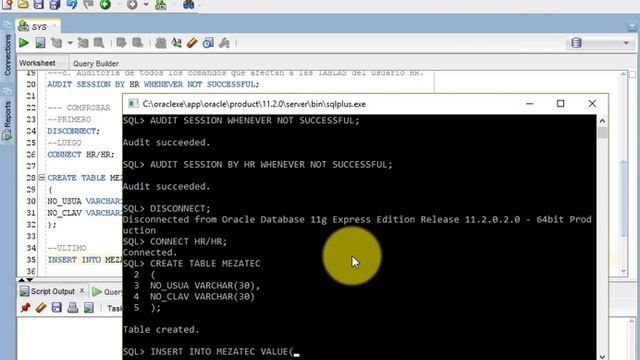Image resolution: width=640 pixels, height=360 pixels.
Task: Minimize the sqlplus.exe console window
Action: (x=529, y=104)
